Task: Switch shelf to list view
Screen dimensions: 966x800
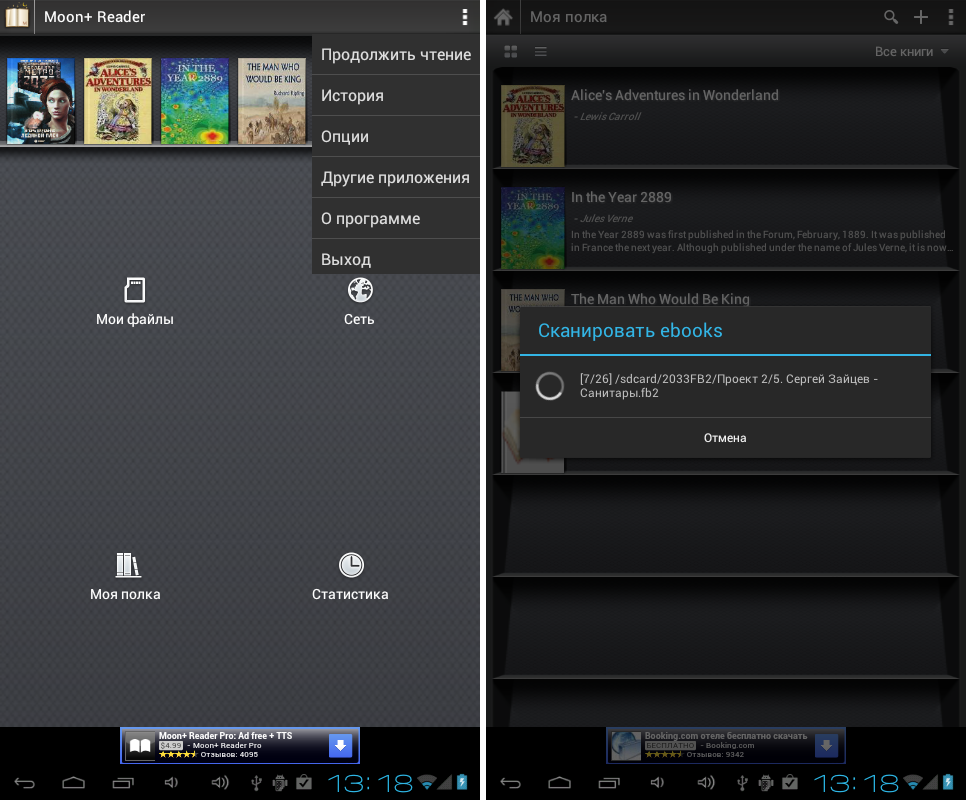Action: tap(541, 52)
